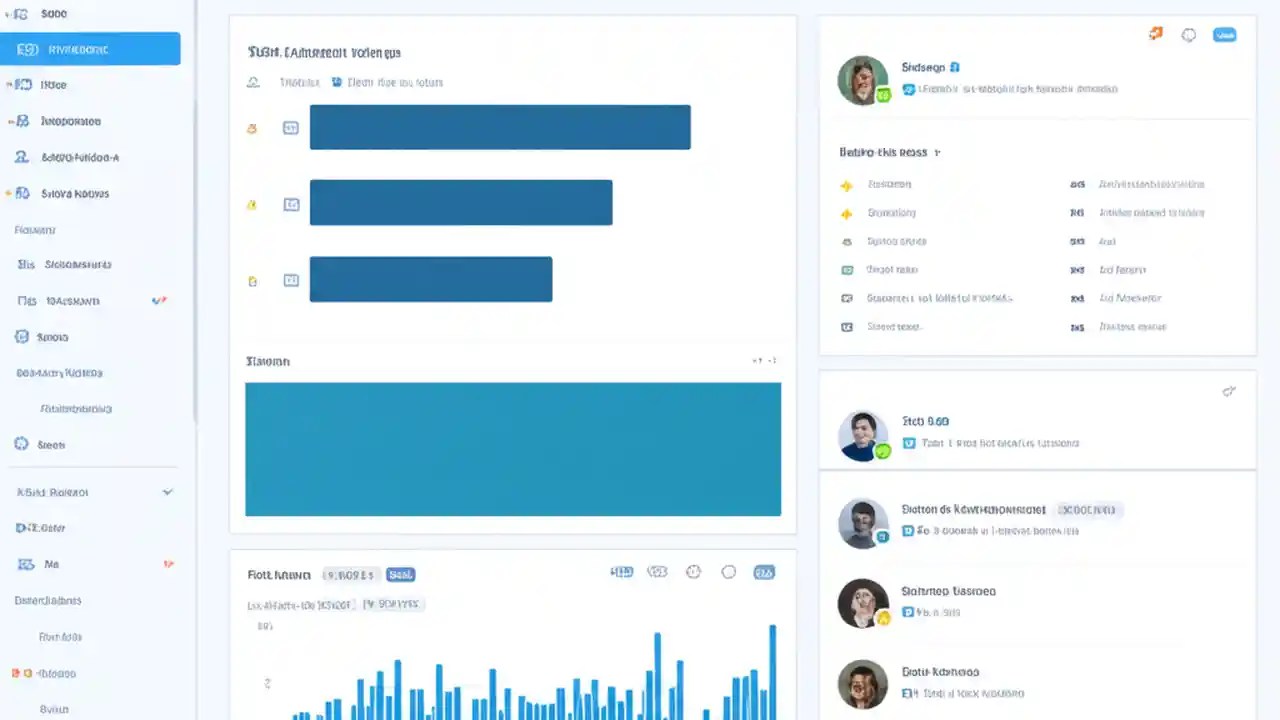Expand the options at the chart panel's top-right corner
1280x720 pixels.
(x=766, y=360)
